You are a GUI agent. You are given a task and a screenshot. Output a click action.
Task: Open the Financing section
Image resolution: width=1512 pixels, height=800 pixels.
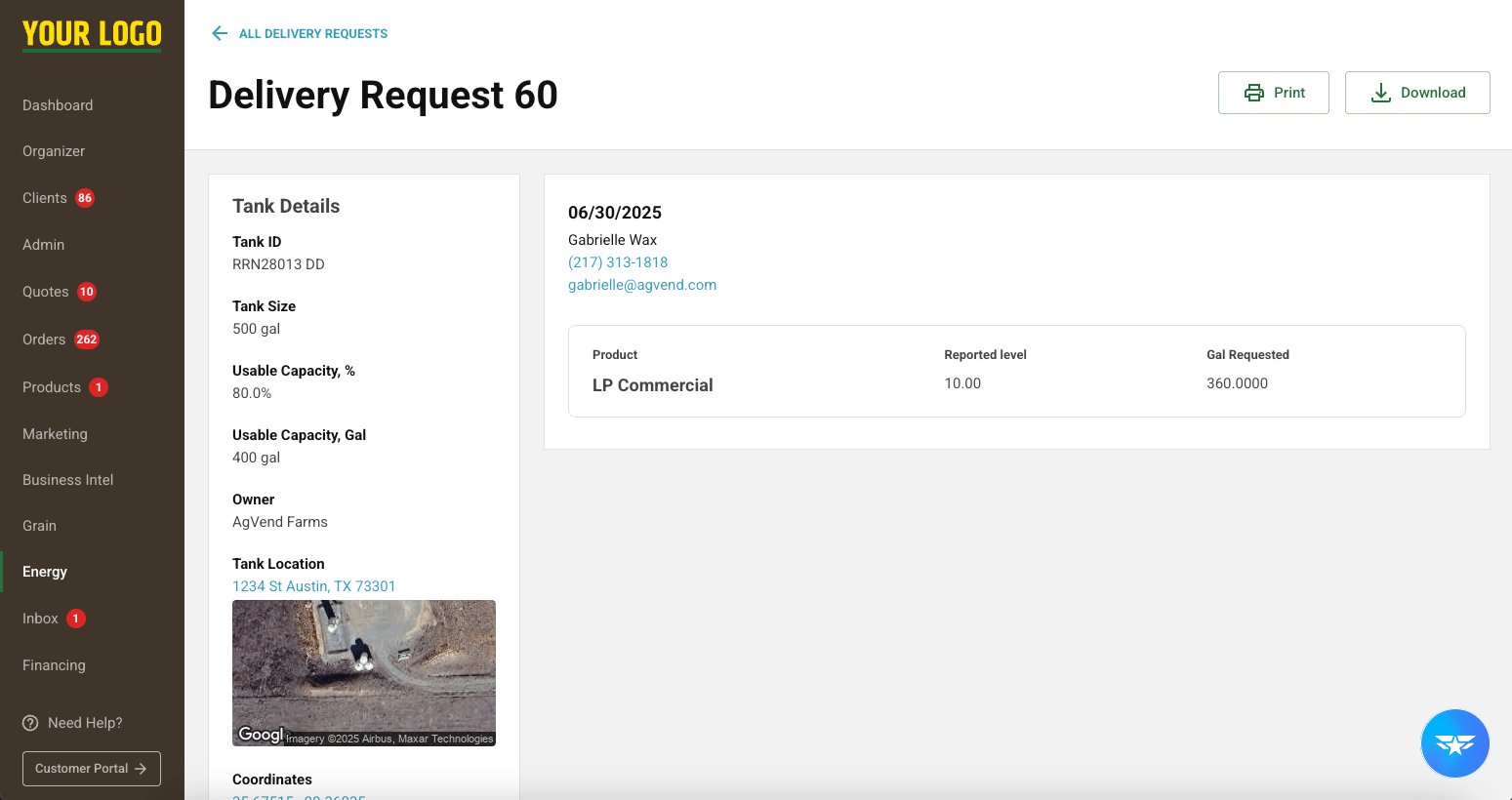pyautogui.click(x=54, y=665)
